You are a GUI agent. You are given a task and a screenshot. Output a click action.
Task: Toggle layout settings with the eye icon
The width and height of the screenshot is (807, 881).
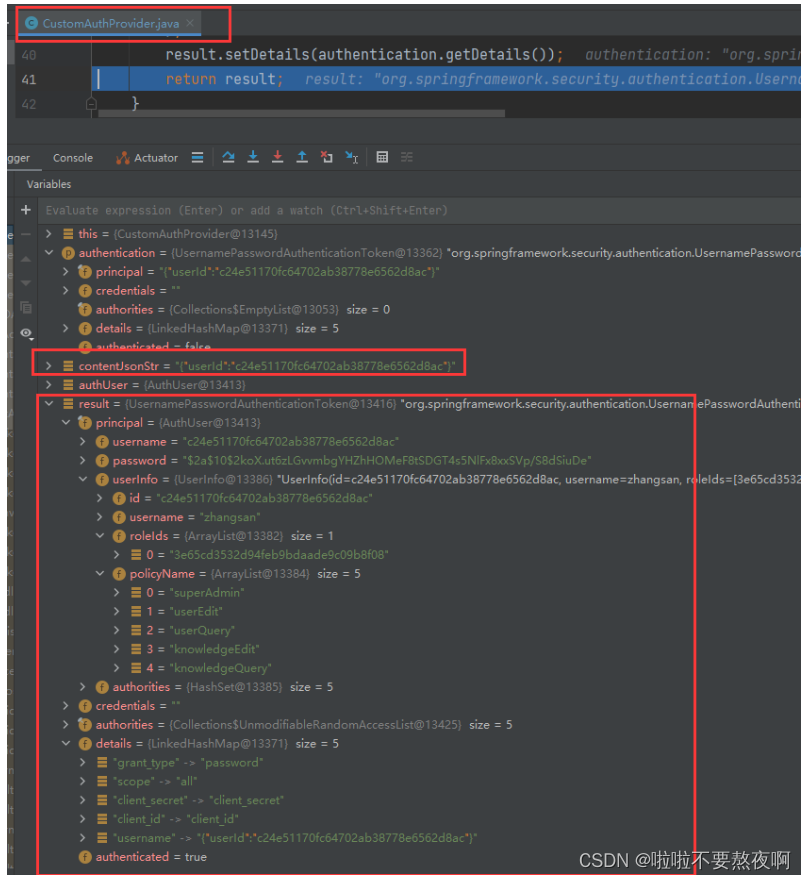tap(25, 332)
